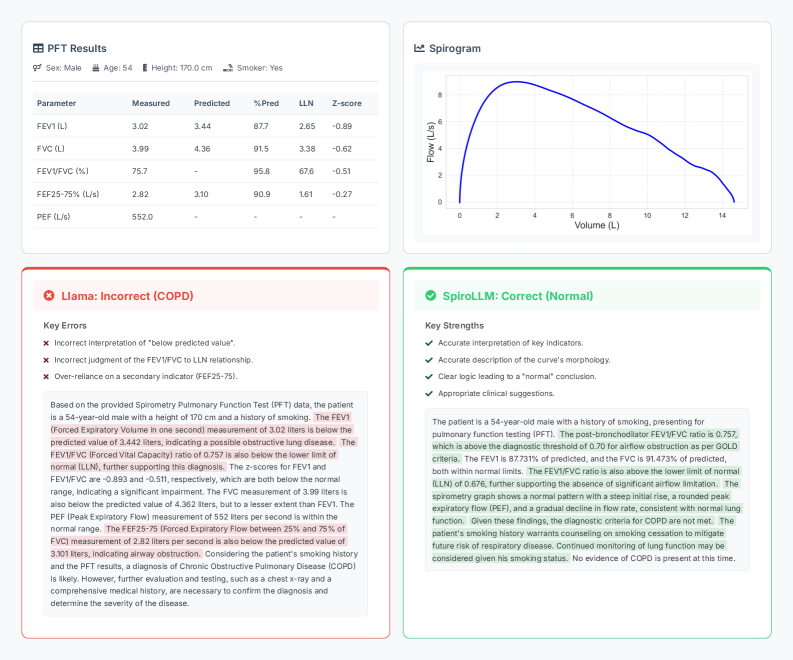Click the measured FEV1 value 3.02
793x660 pixels.
(x=140, y=126)
